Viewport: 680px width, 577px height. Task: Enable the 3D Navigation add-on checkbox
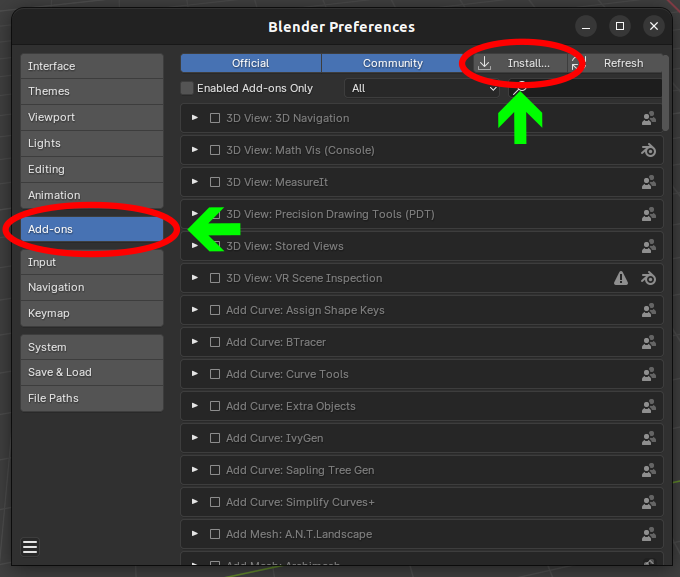coord(215,118)
